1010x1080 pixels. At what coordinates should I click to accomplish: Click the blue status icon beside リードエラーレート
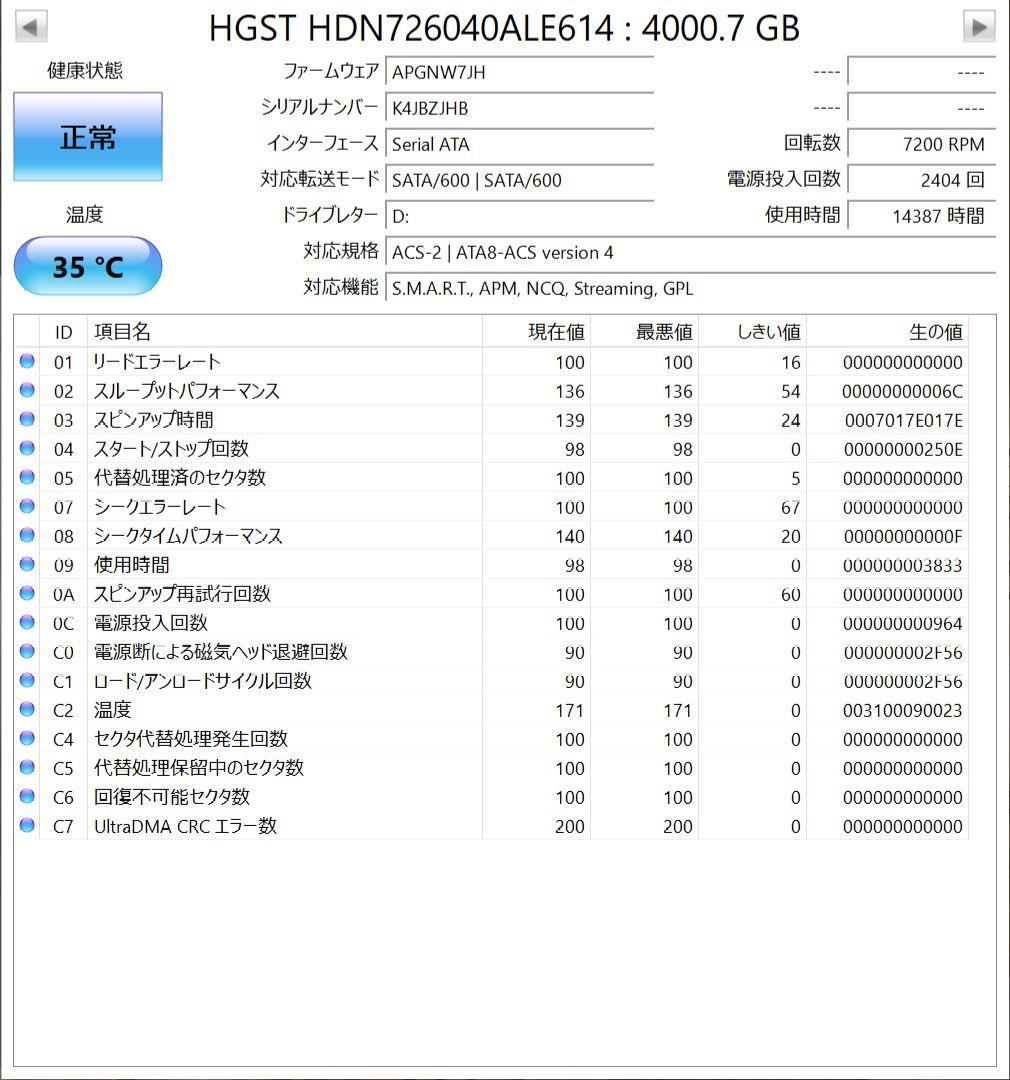coord(27,362)
